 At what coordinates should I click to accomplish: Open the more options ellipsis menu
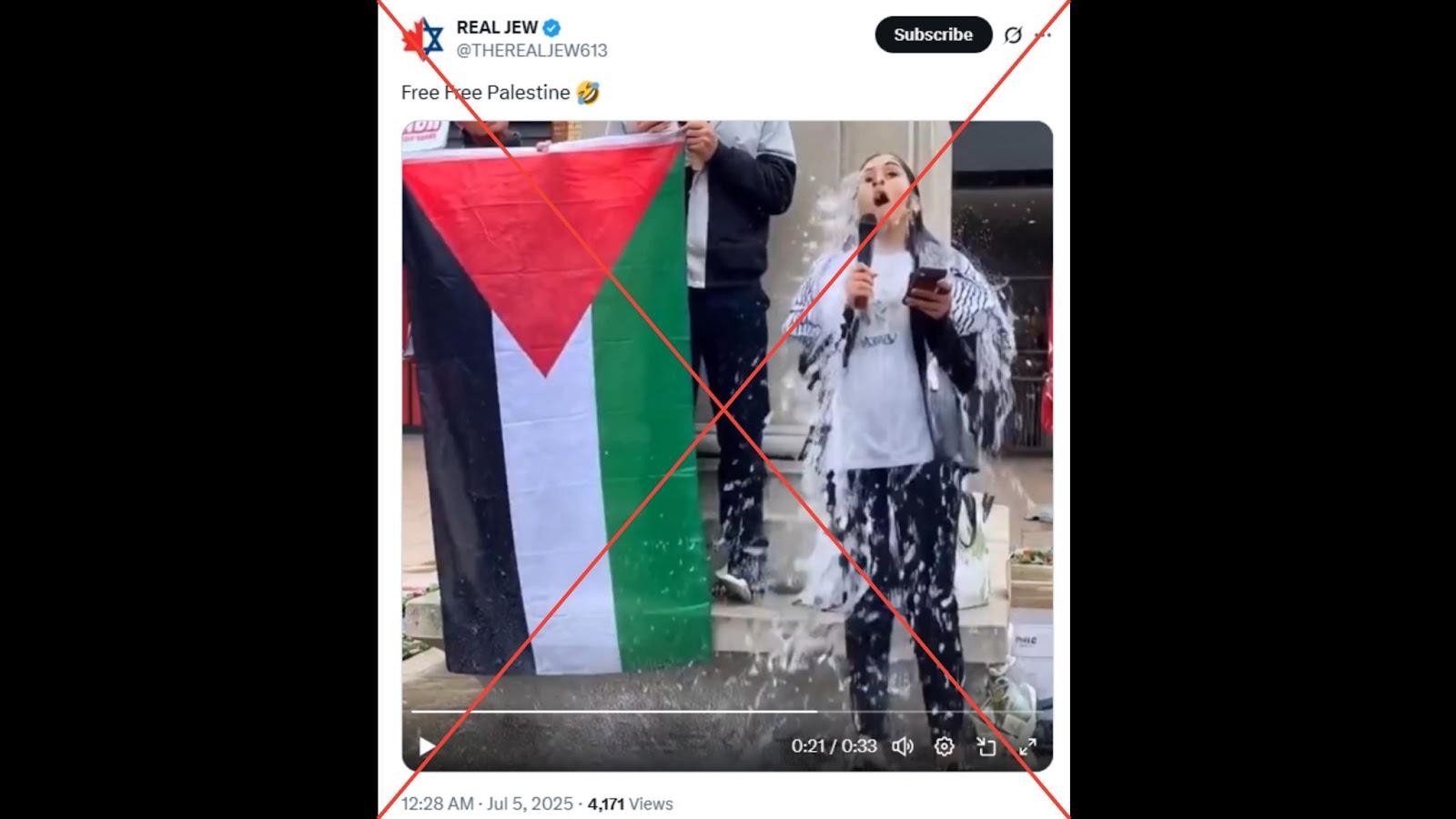pyautogui.click(x=1044, y=35)
